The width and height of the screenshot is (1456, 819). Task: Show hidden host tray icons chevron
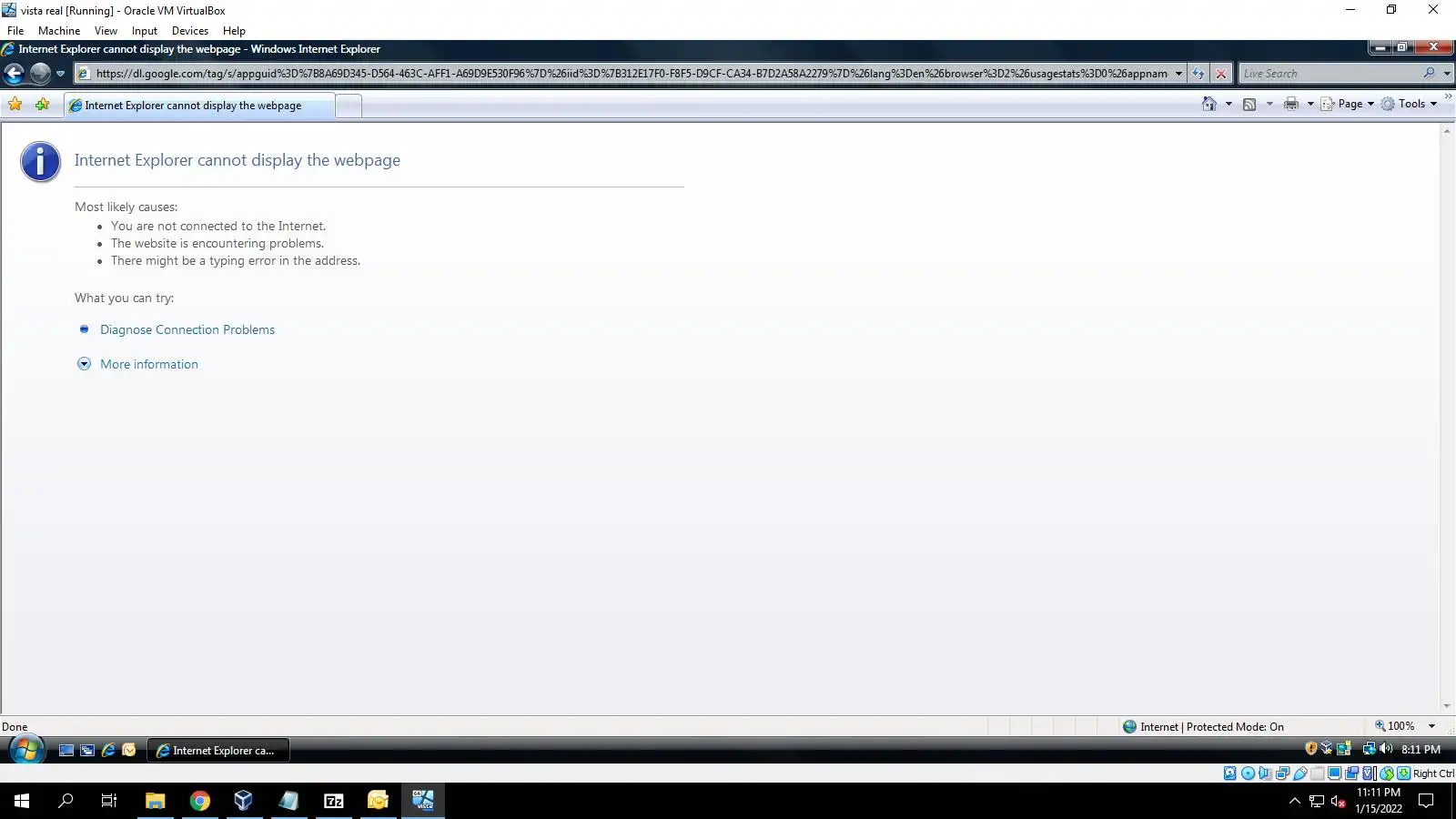pos(1295,801)
